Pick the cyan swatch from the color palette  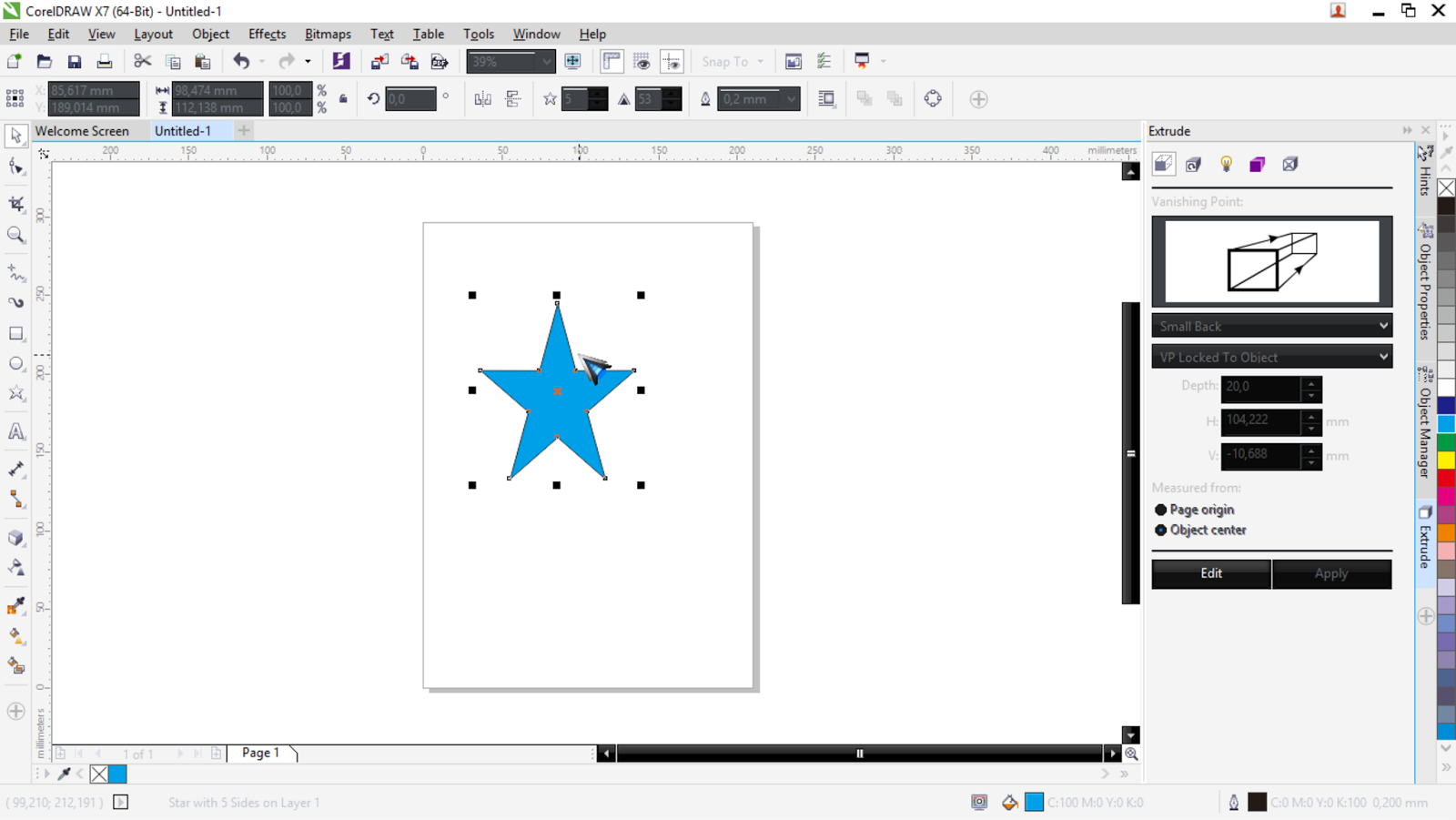(1446, 422)
